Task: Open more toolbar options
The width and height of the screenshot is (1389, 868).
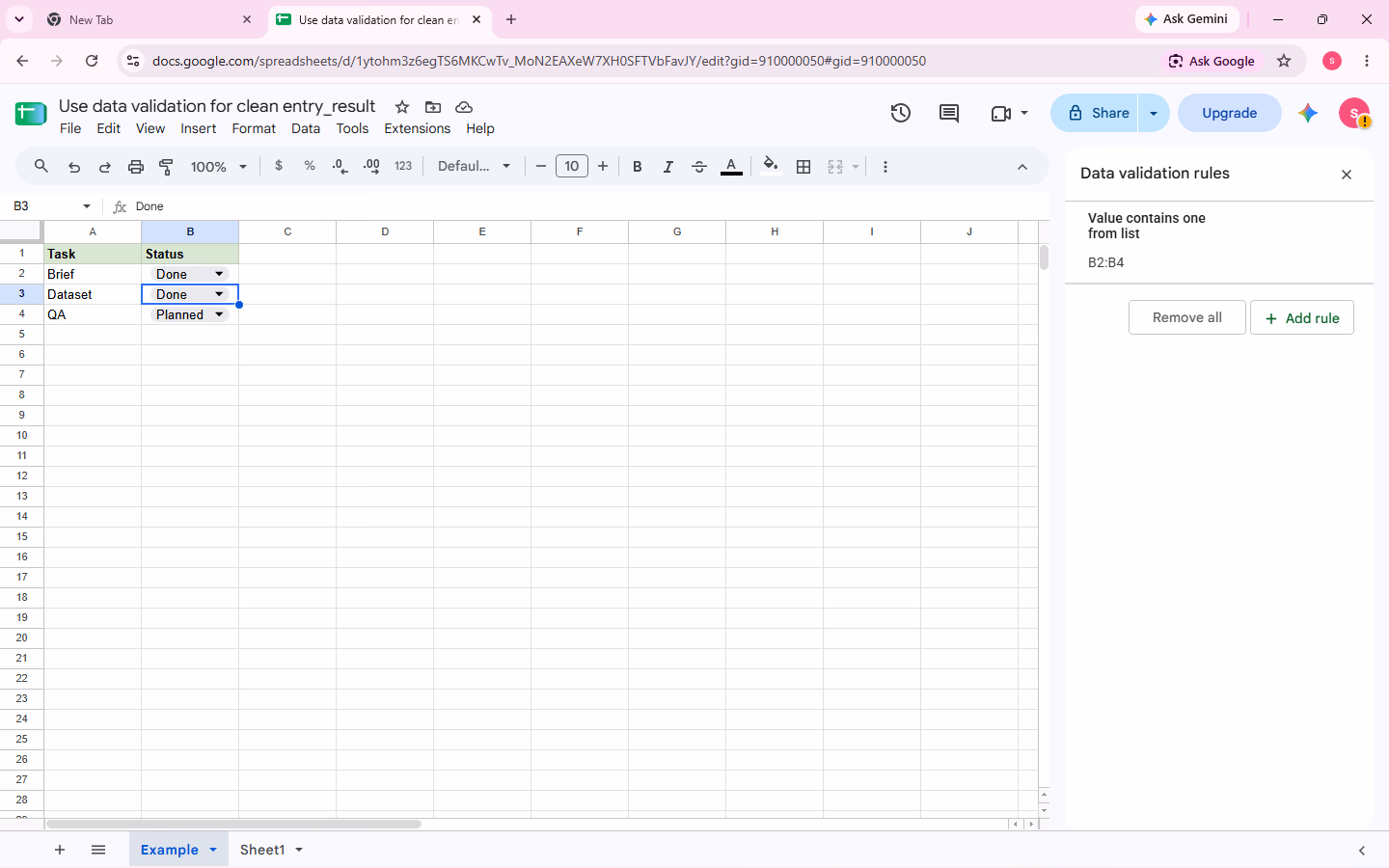Action: [x=885, y=166]
